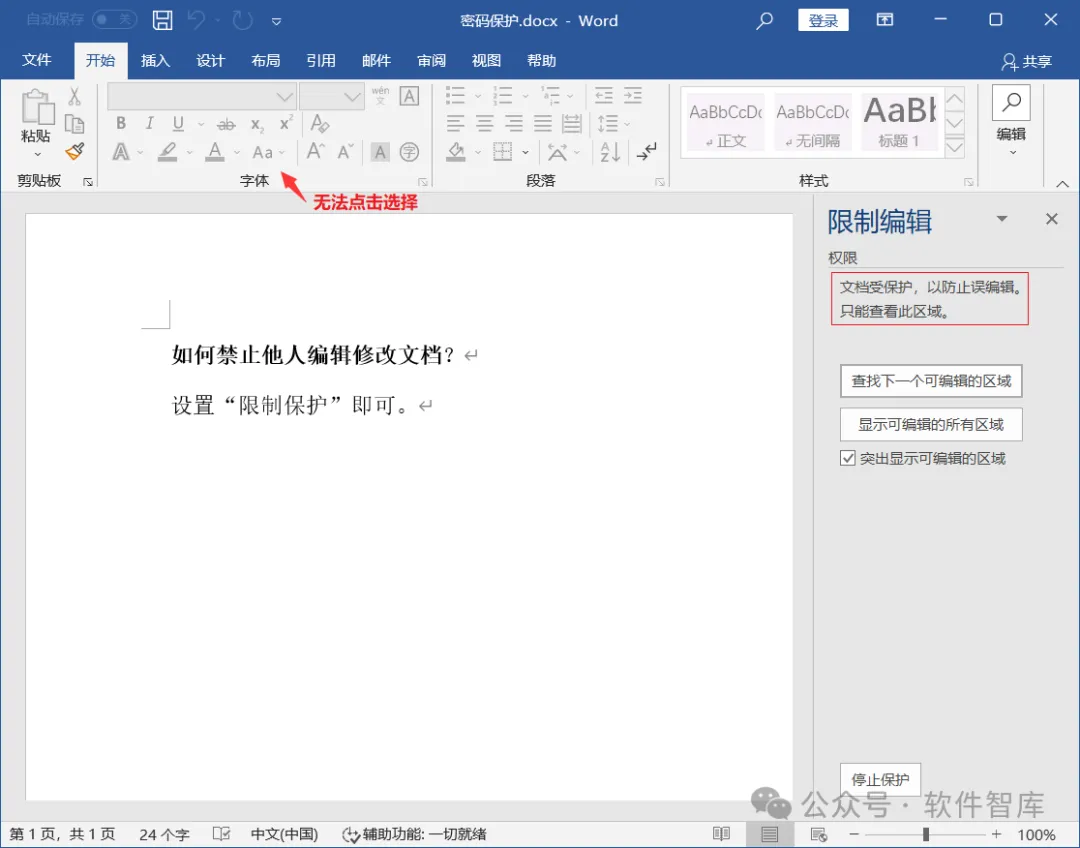Click the Center alignment icon

tap(484, 124)
